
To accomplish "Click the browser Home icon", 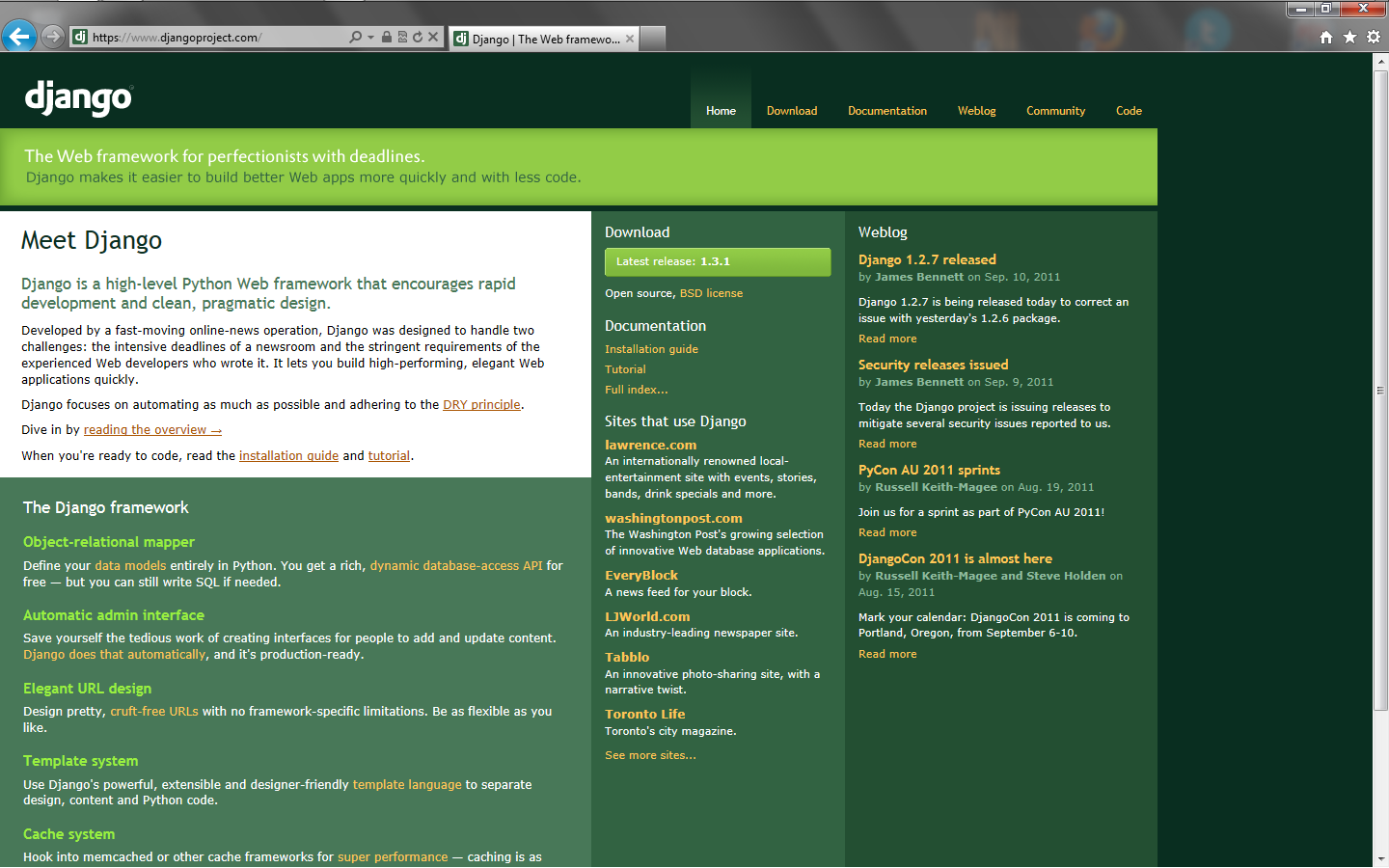I will coord(1326,37).
